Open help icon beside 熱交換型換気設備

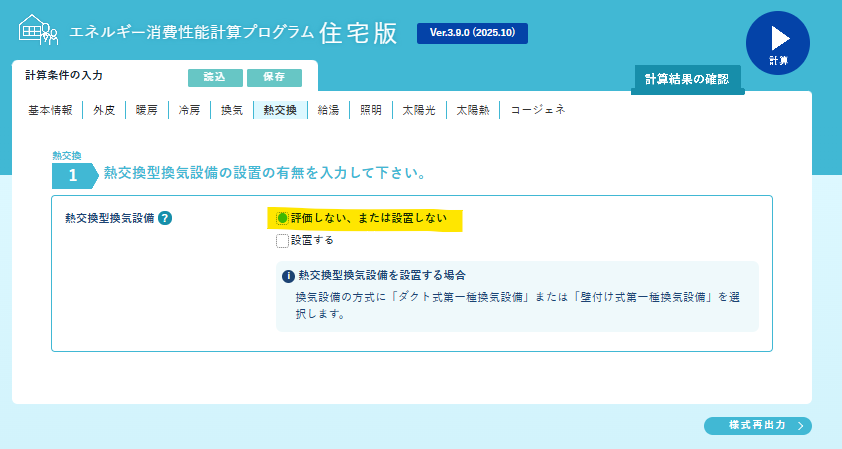pos(165,218)
